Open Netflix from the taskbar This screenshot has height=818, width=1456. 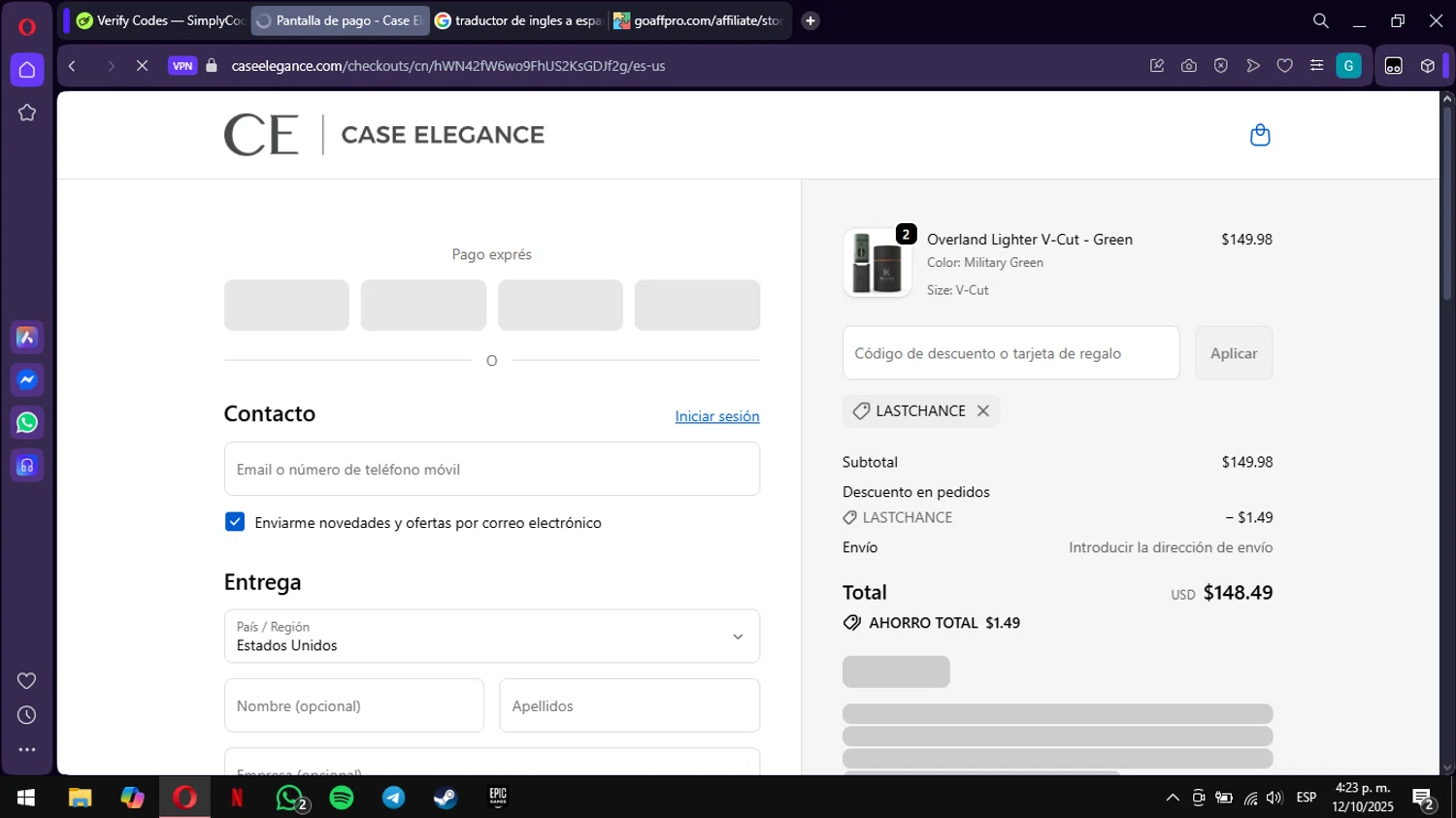click(237, 798)
